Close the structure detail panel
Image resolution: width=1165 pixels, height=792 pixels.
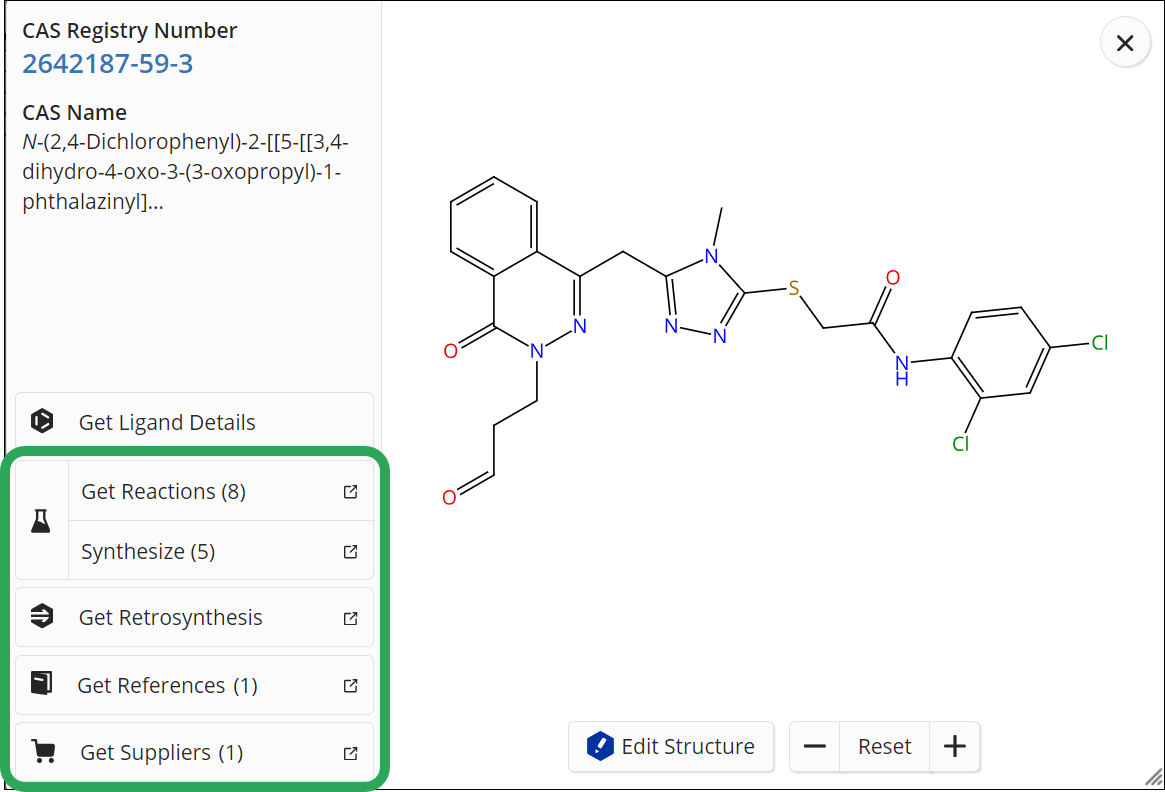(1125, 44)
